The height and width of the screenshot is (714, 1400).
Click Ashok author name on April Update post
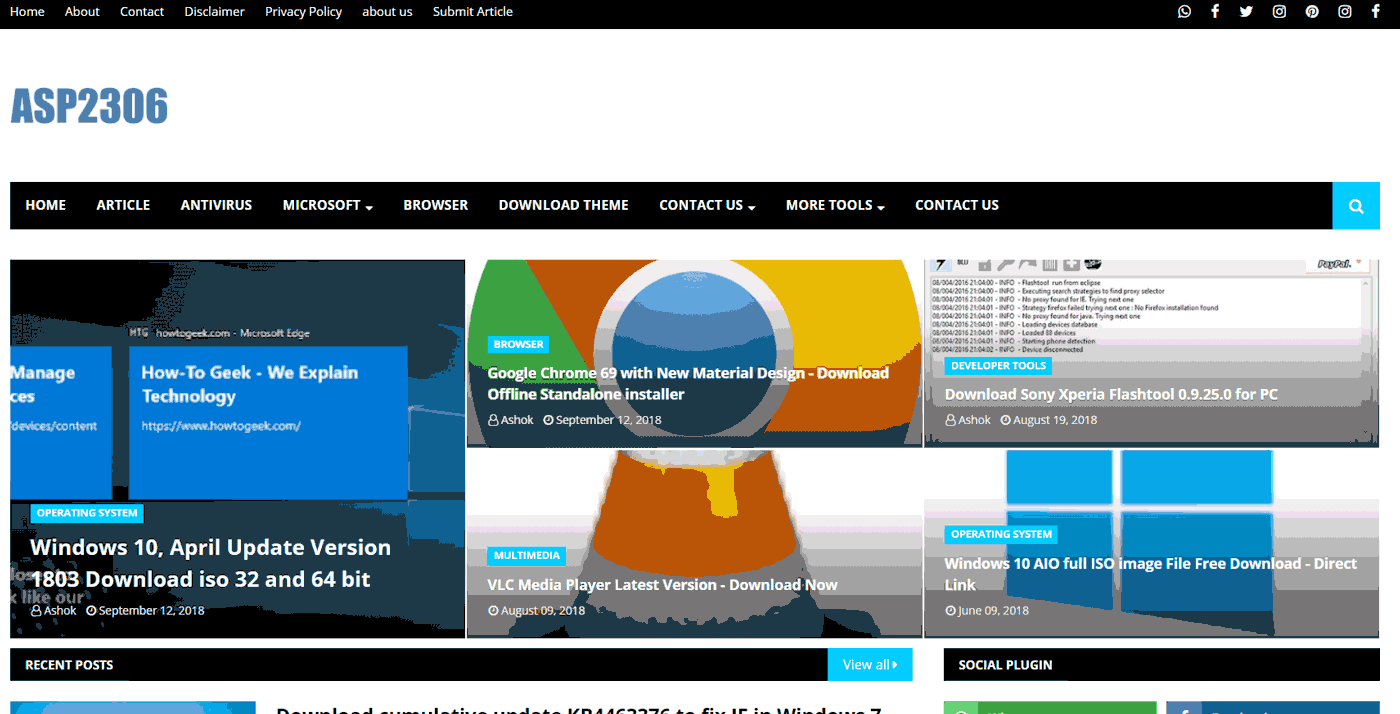60,611
